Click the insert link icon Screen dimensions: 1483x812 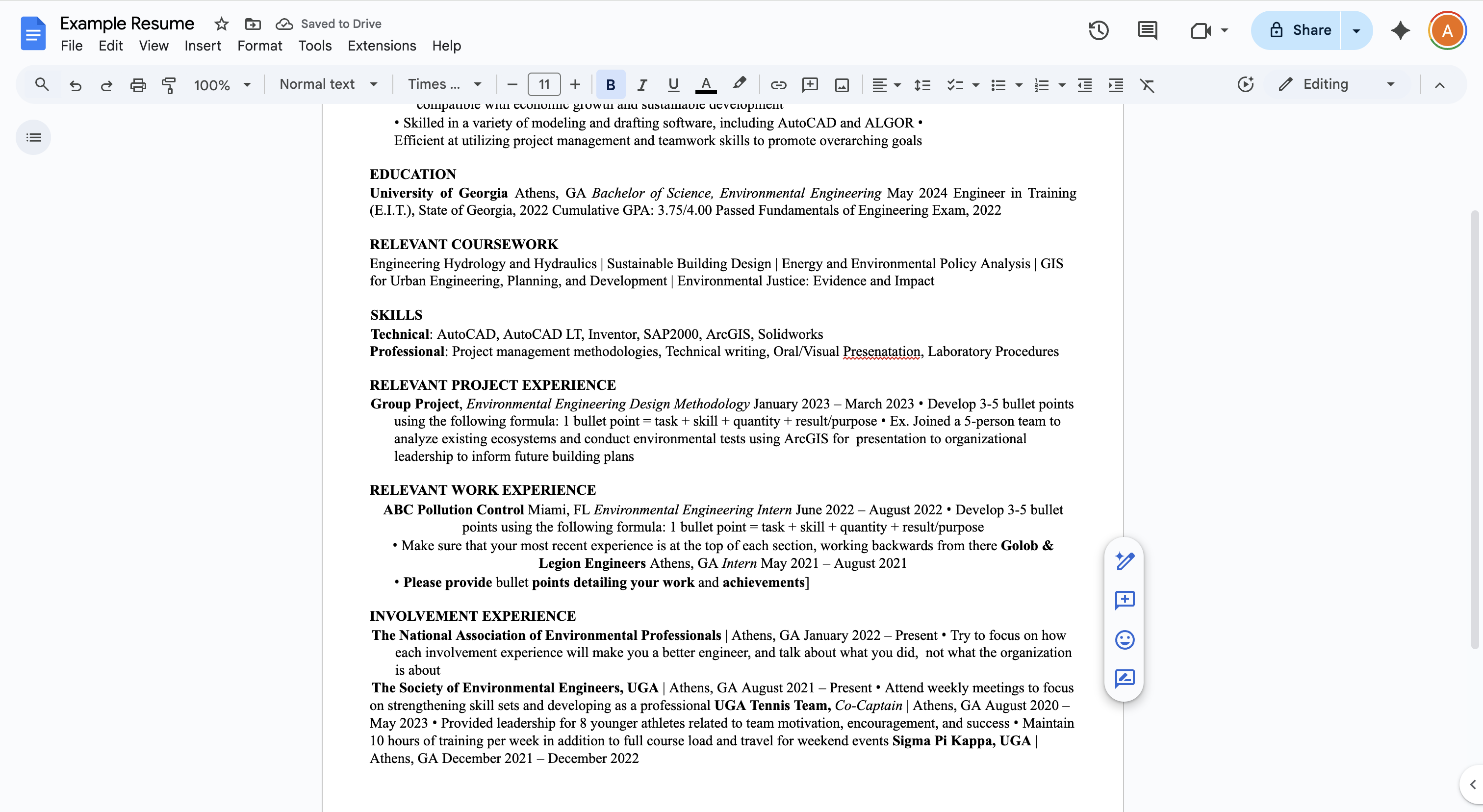[x=778, y=85]
